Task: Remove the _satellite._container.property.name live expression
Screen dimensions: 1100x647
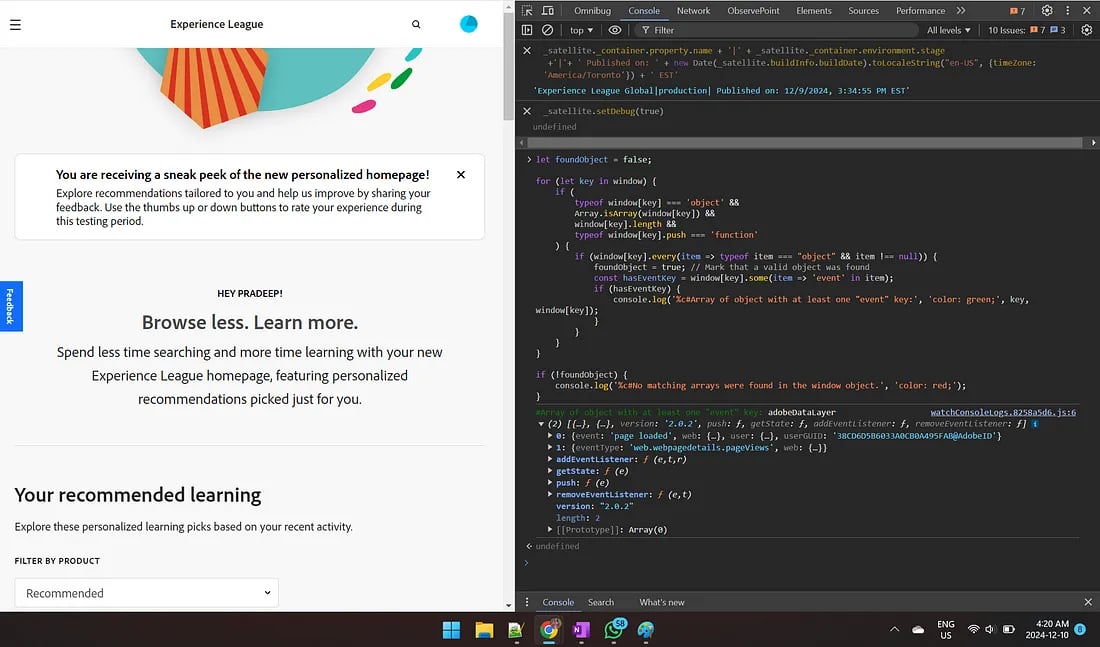Action: coord(527,51)
